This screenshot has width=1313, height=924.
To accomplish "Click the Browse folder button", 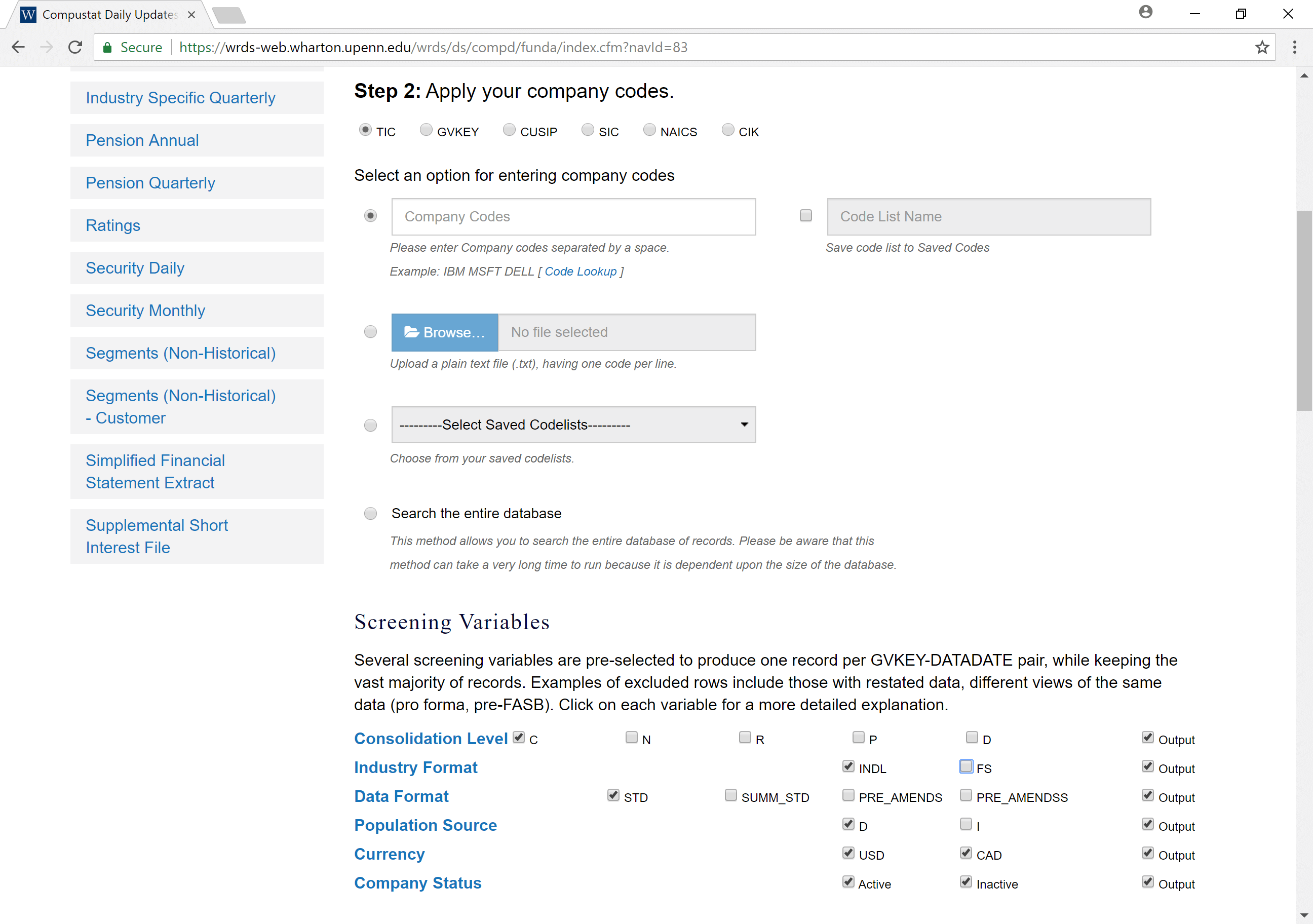I will point(444,332).
